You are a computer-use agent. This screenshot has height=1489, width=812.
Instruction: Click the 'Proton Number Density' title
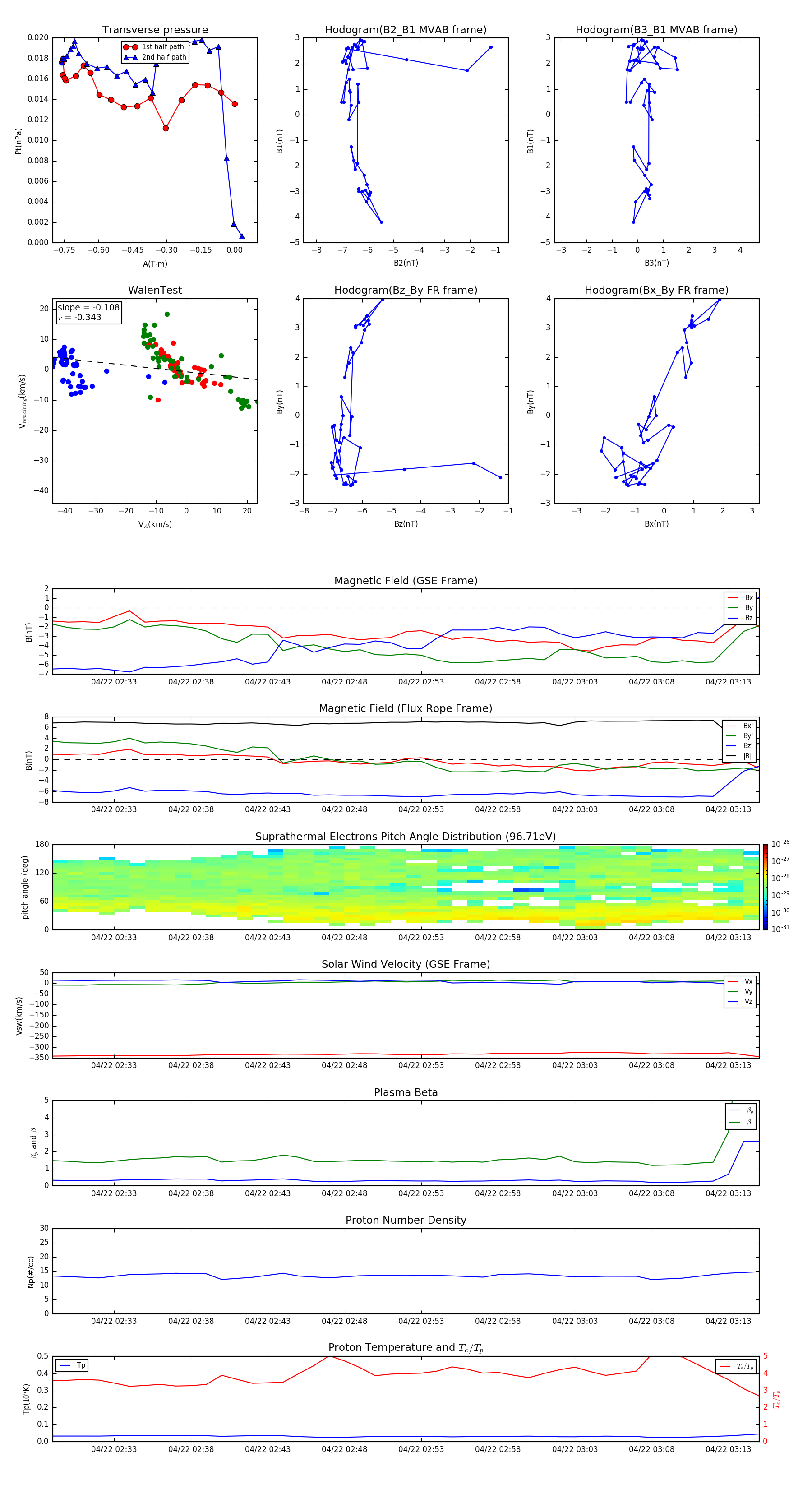pyautogui.click(x=406, y=1220)
